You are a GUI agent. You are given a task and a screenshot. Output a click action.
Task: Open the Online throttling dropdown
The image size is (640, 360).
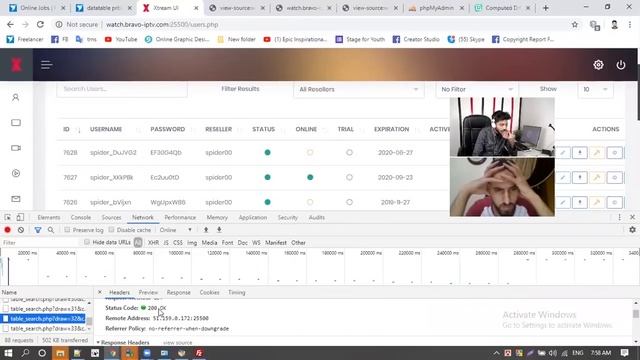176,230
